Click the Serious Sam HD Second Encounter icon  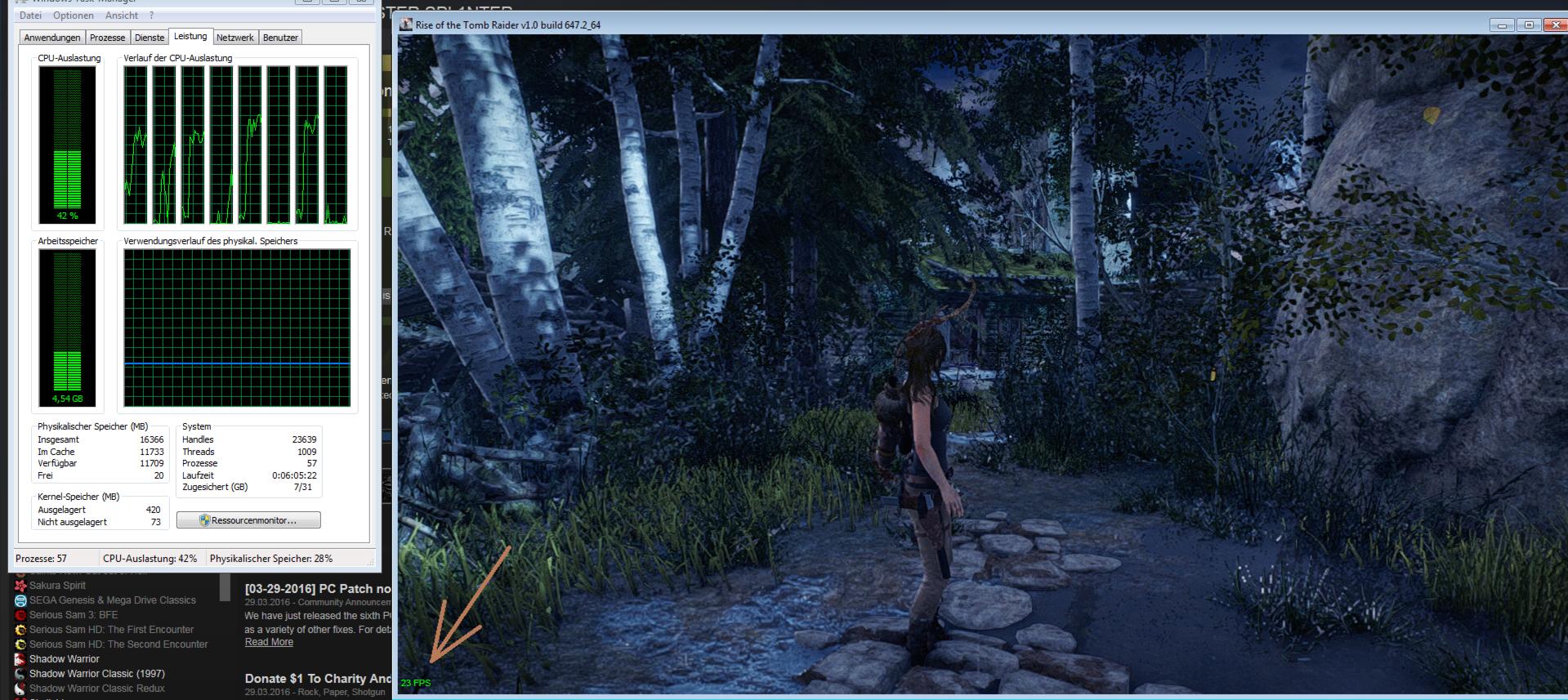tap(20, 644)
